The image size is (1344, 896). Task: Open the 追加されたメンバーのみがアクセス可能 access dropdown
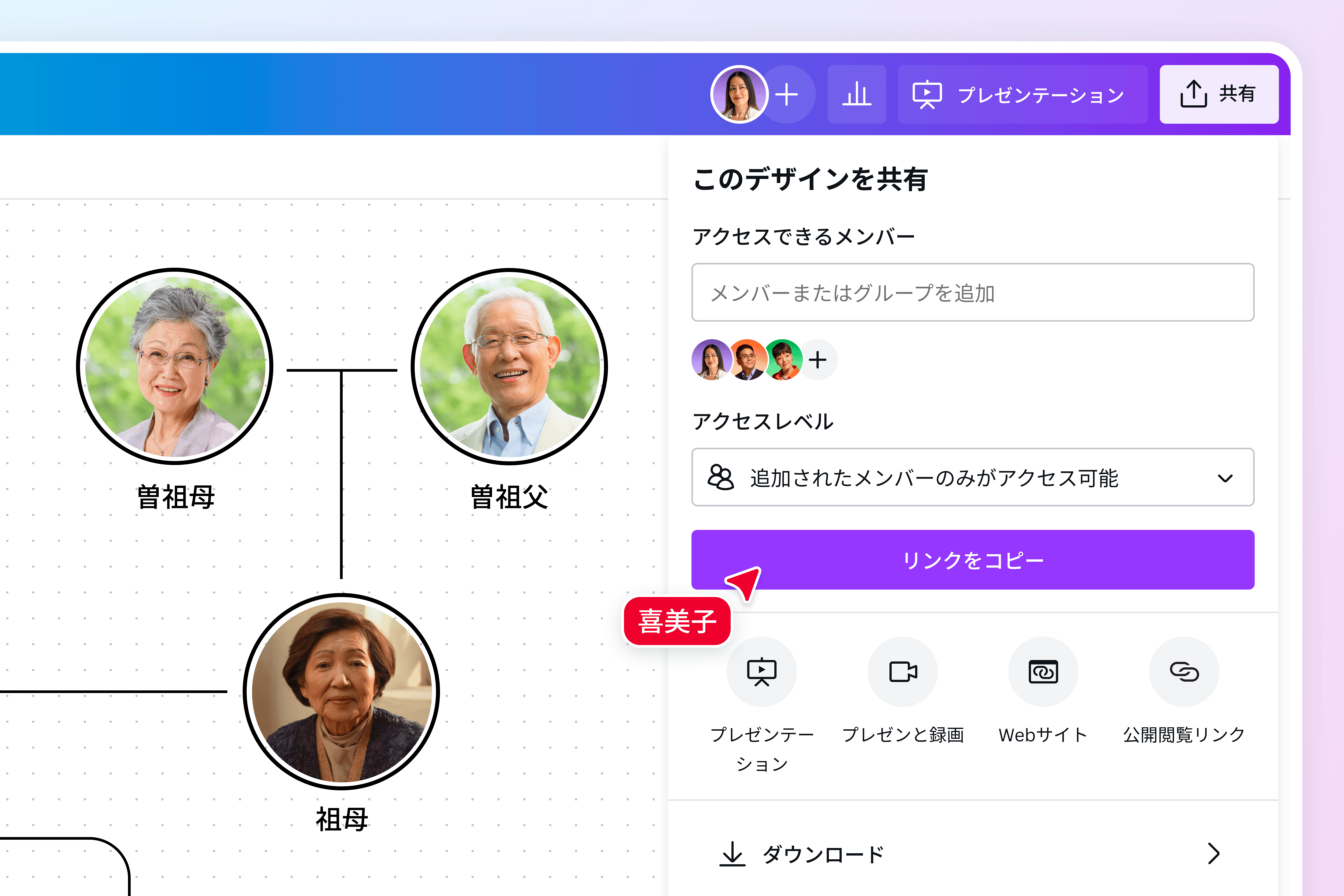click(x=973, y=477)
